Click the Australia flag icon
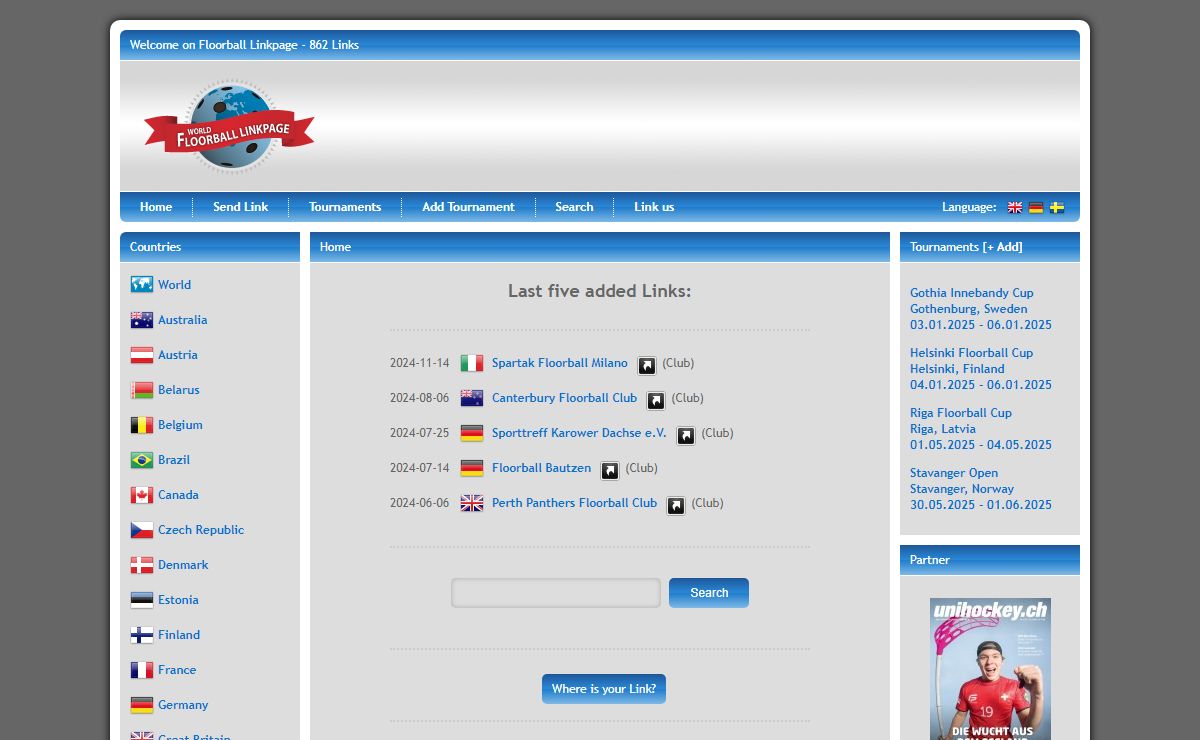This screenshot has height=740, width=1200. 142,319
